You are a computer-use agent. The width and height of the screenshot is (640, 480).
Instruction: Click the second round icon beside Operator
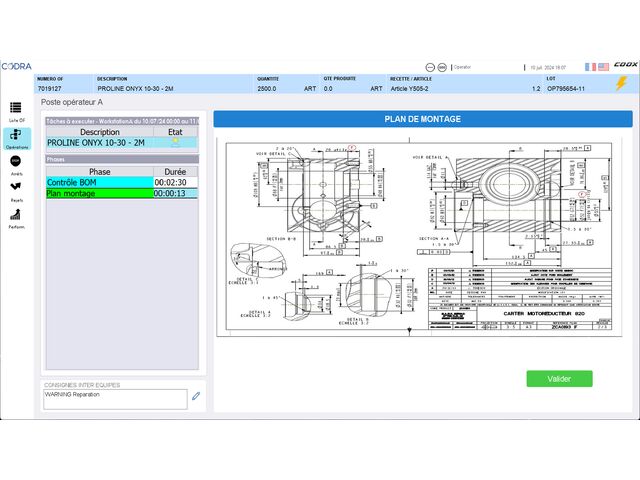444,67
